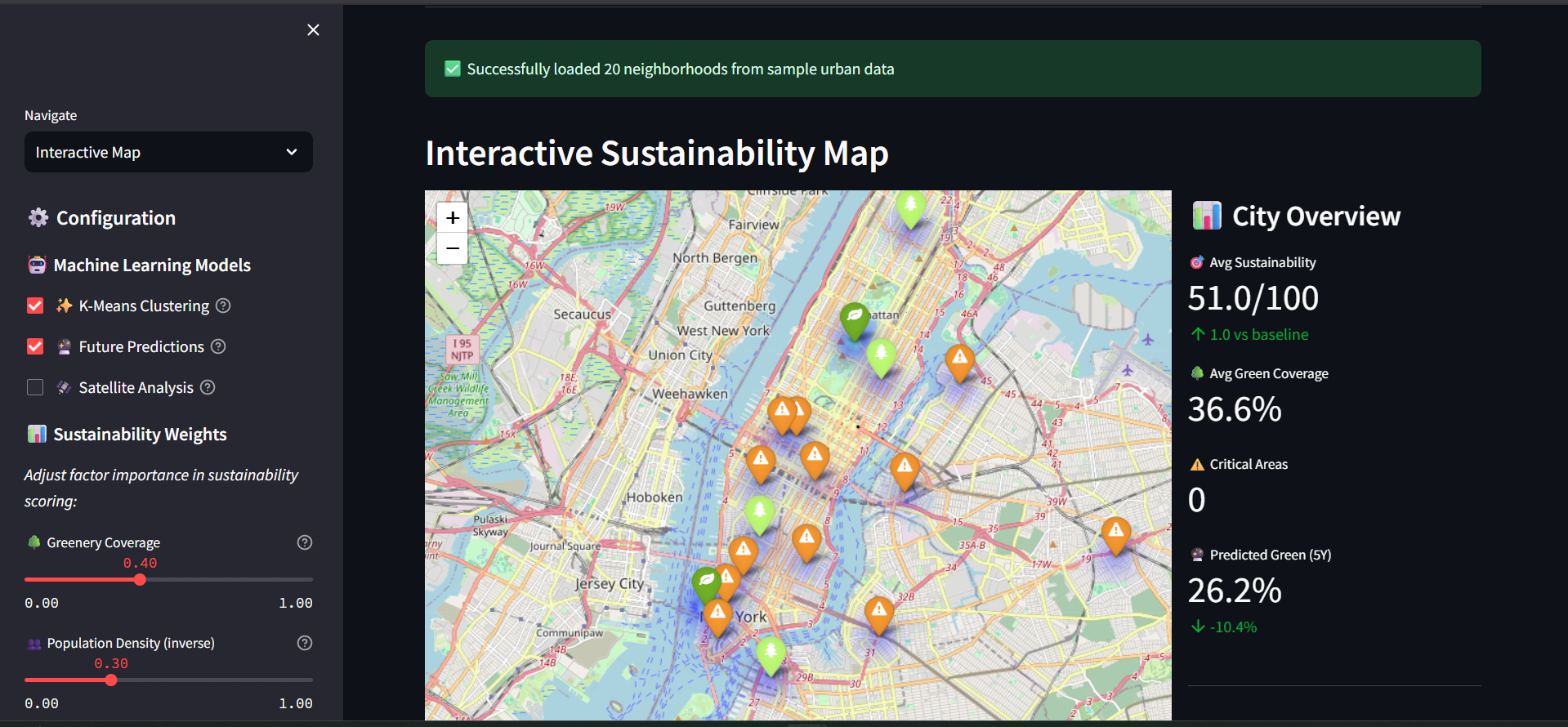Click the dark green leaf marker near Jersey City
Viewport: 1568px width, 727px height.
[x=706, y=586]
